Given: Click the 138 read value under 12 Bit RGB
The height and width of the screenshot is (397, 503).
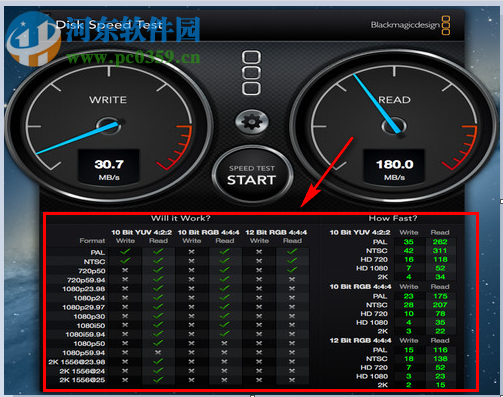Looking at the screenshot, I should point(440,359).
